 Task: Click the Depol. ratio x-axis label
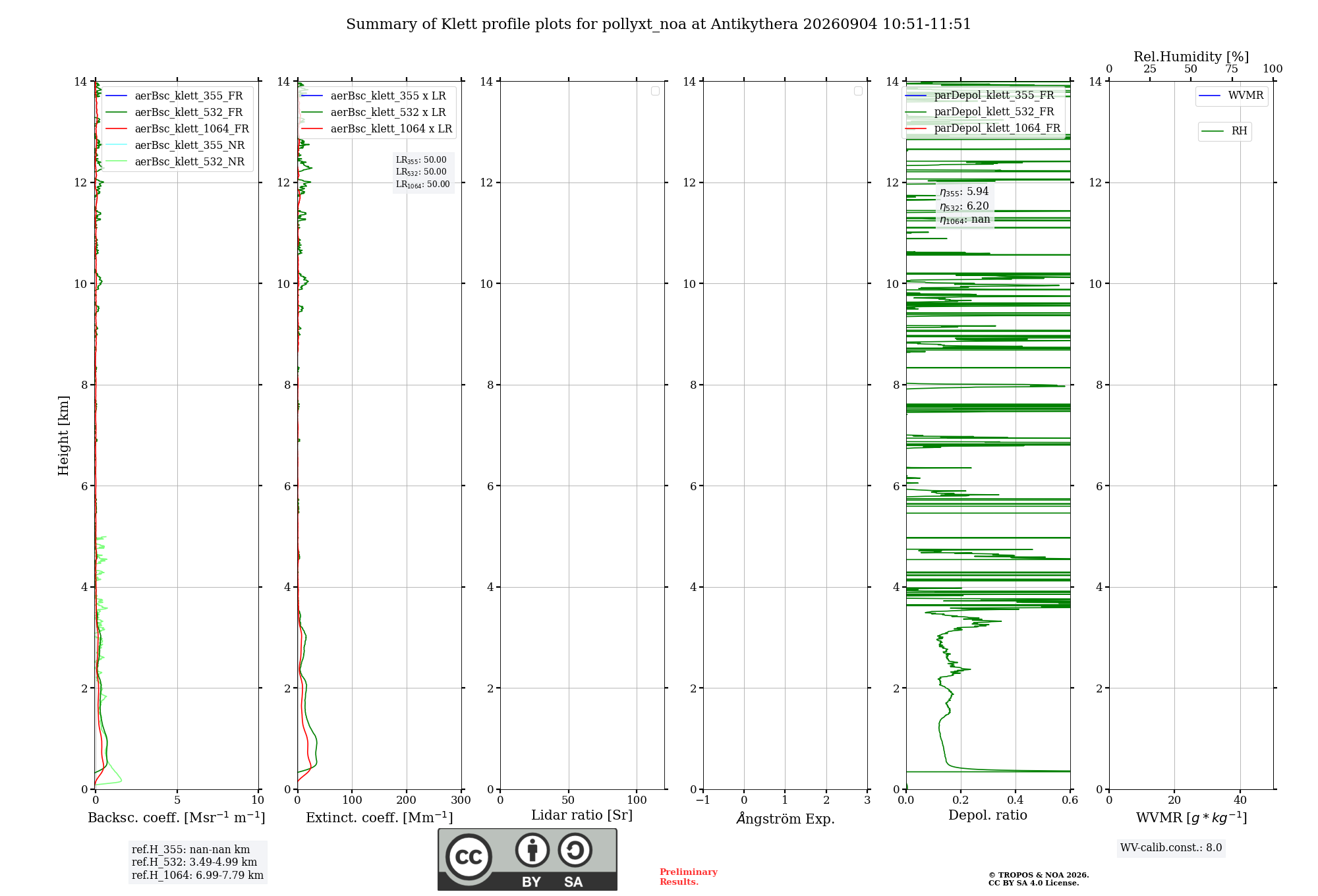[988, 816]
